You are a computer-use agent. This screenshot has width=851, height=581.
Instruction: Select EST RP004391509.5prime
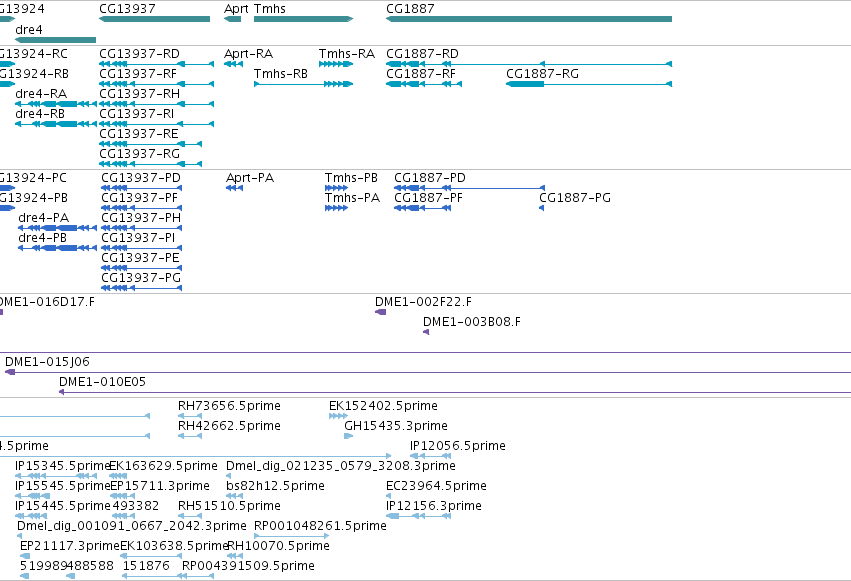(198, 576)
